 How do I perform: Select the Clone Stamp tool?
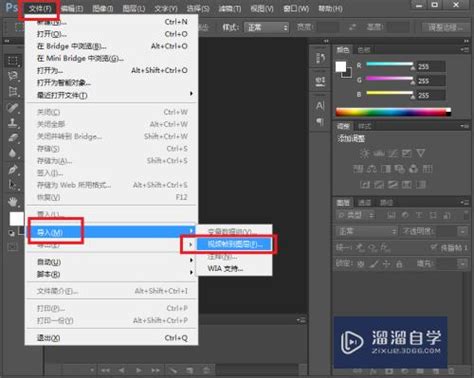pyautogui.click(x=13, y=122)
